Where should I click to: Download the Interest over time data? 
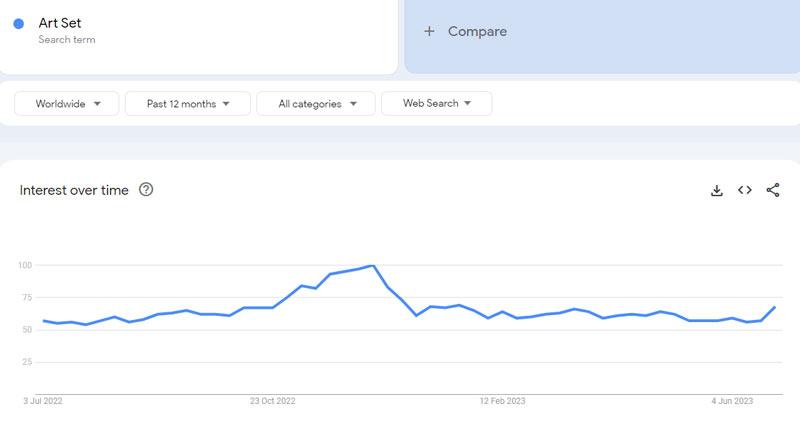[716, 191]
